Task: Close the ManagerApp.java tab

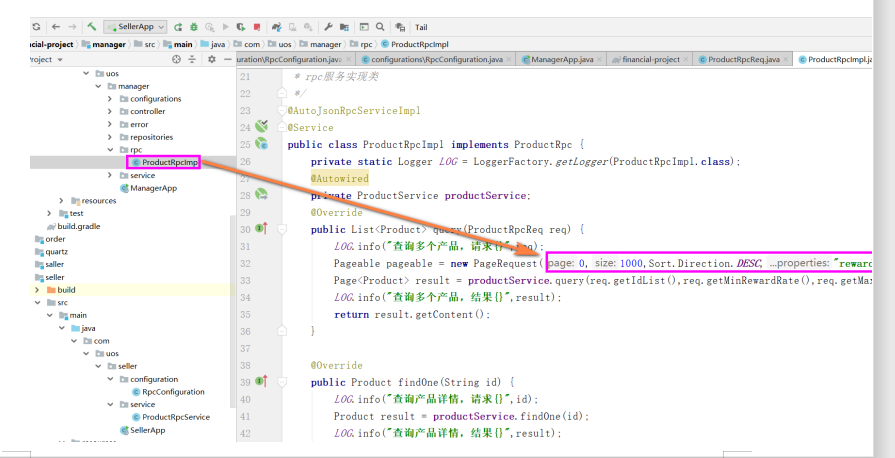Action: [600, 59]
